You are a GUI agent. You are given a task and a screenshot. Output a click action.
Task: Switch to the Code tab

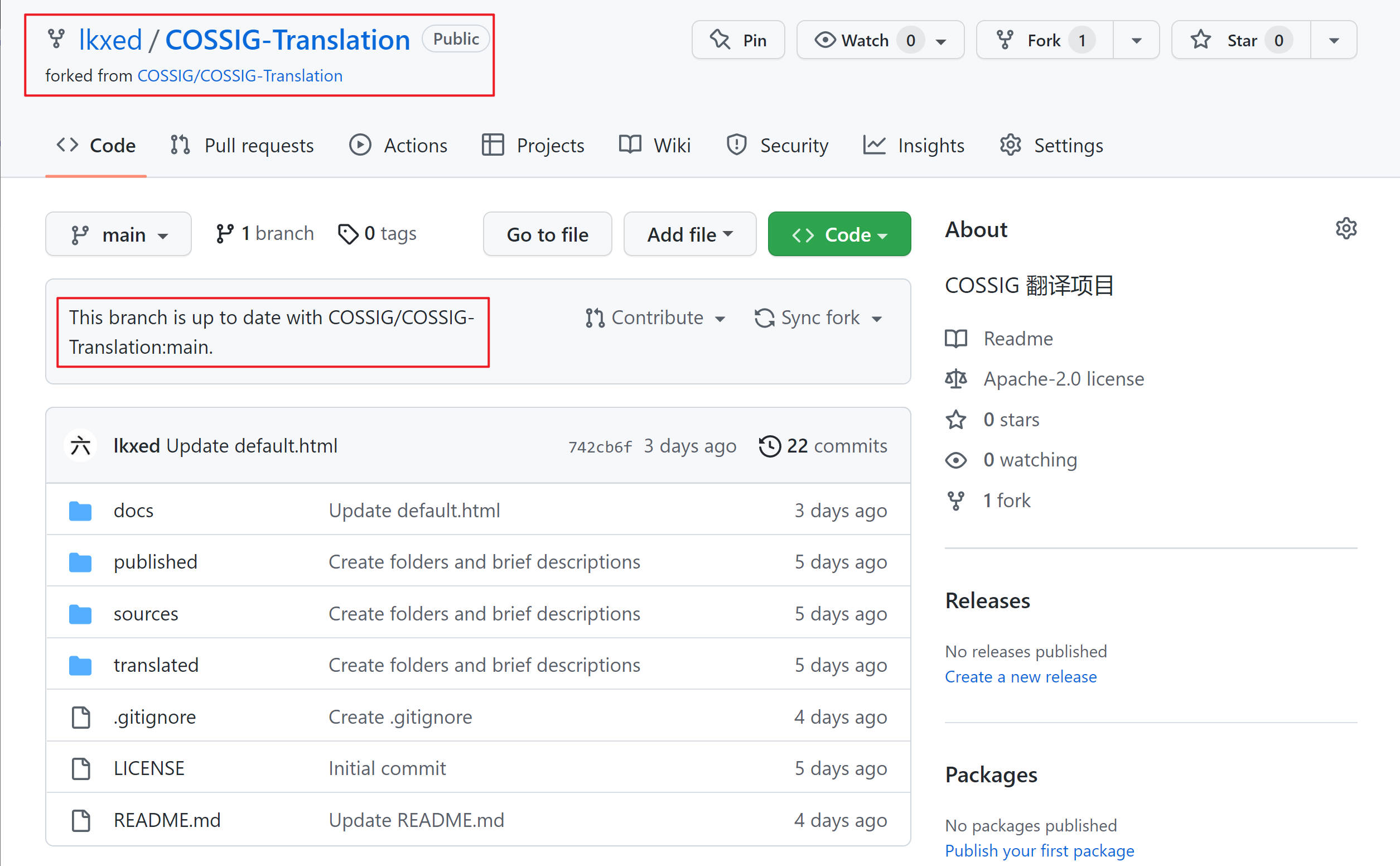tap(95, 146)
